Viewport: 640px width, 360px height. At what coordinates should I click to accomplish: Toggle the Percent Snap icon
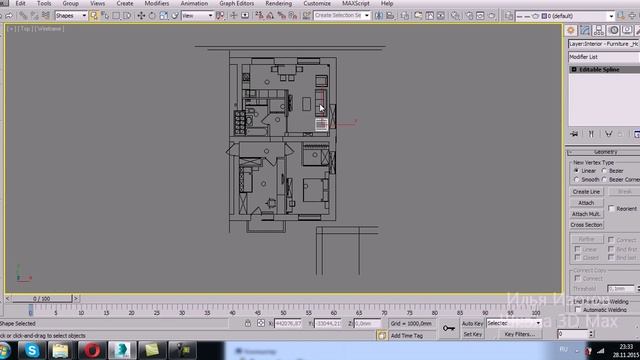(282, 16)
